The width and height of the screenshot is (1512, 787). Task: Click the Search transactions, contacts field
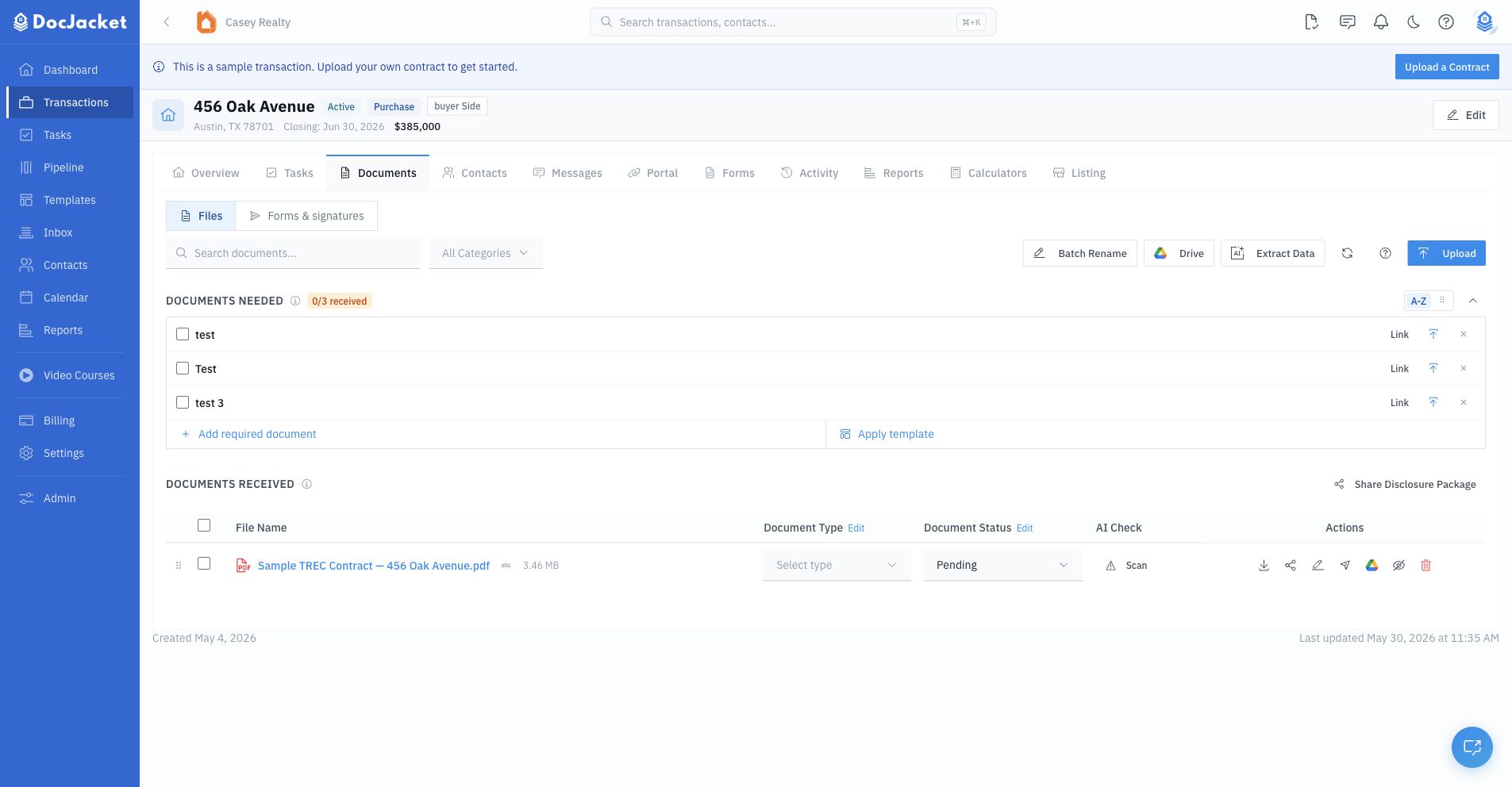793,22
